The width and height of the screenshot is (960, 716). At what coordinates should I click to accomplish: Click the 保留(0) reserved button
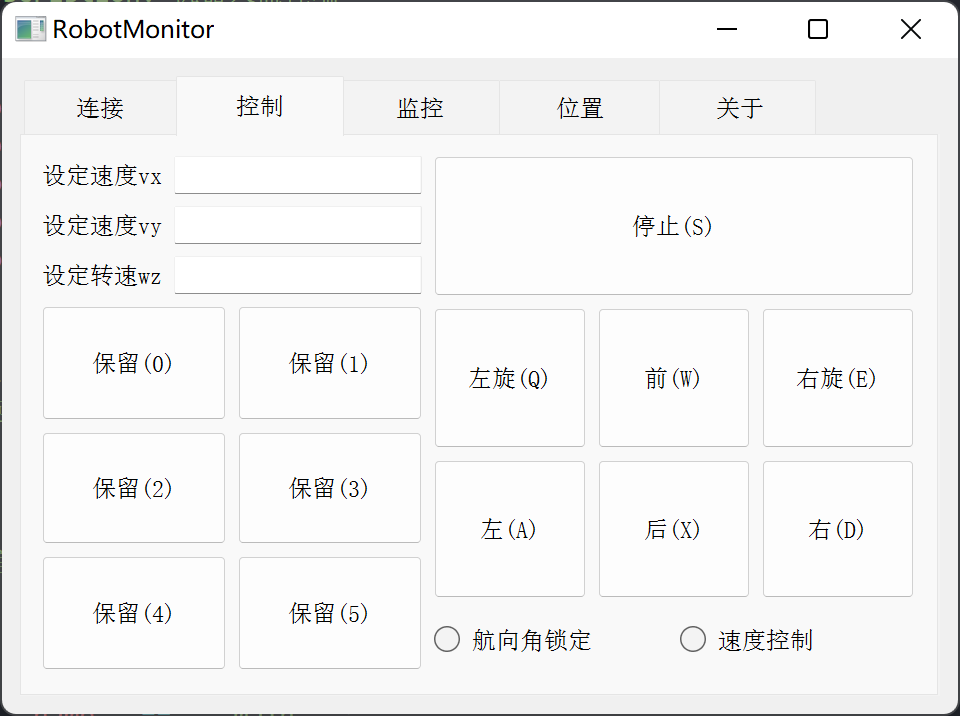pyautogui.click(x=133, y=363)
